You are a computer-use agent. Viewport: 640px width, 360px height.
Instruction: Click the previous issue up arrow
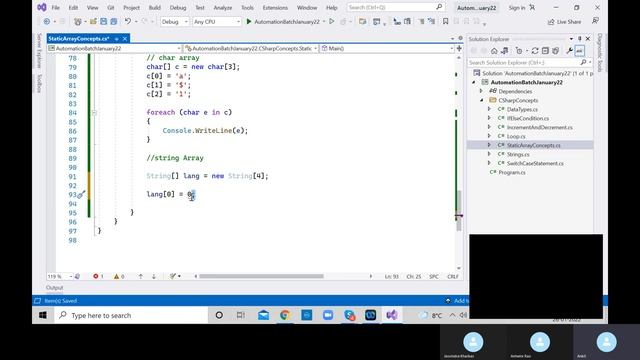(141, 276)
